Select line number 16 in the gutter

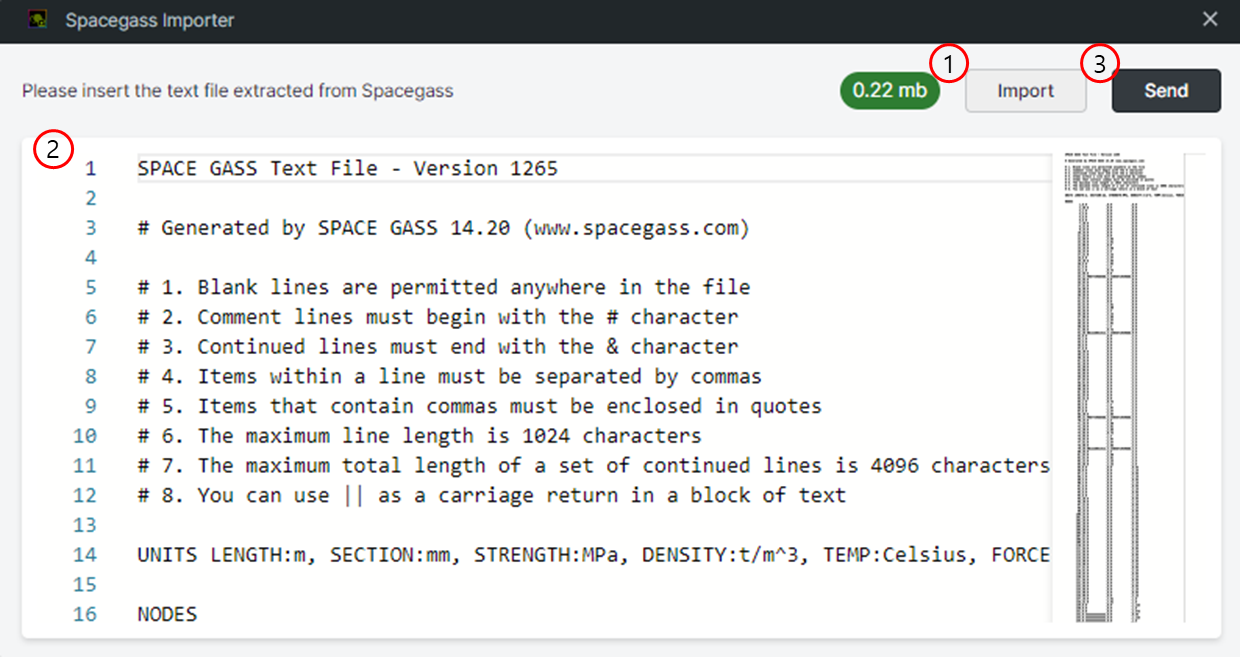[86, 614]
